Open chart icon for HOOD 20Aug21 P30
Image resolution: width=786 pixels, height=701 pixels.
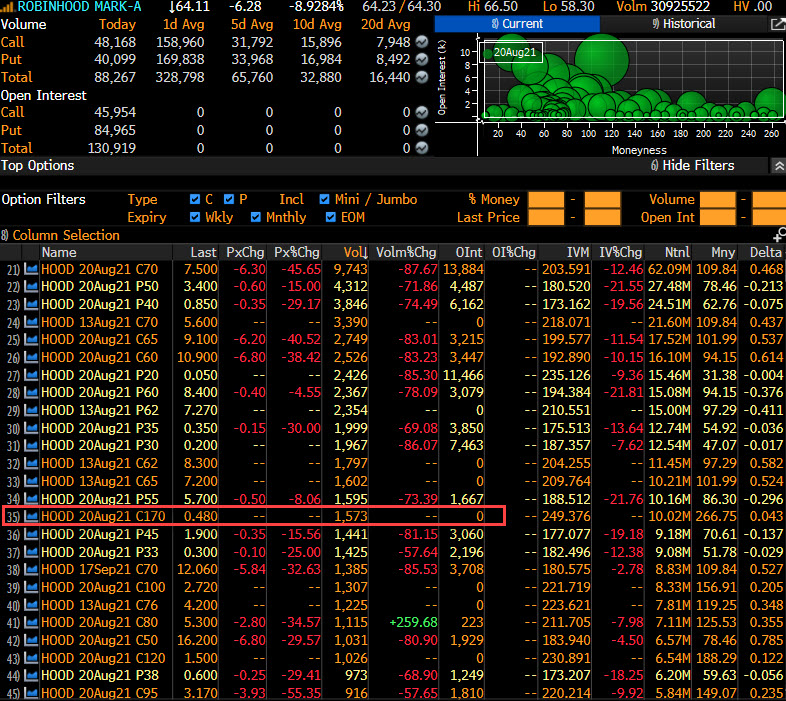pos(31,446)
